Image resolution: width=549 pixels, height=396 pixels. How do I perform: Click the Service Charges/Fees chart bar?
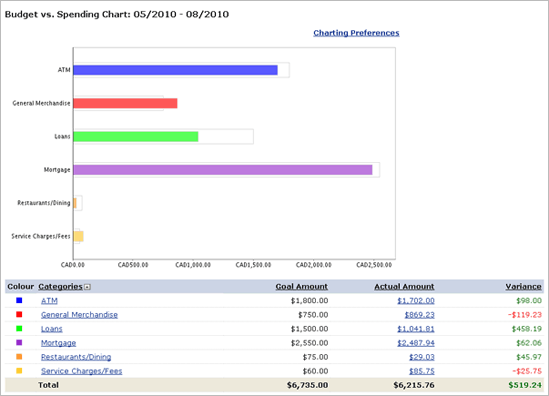point(78,236)
